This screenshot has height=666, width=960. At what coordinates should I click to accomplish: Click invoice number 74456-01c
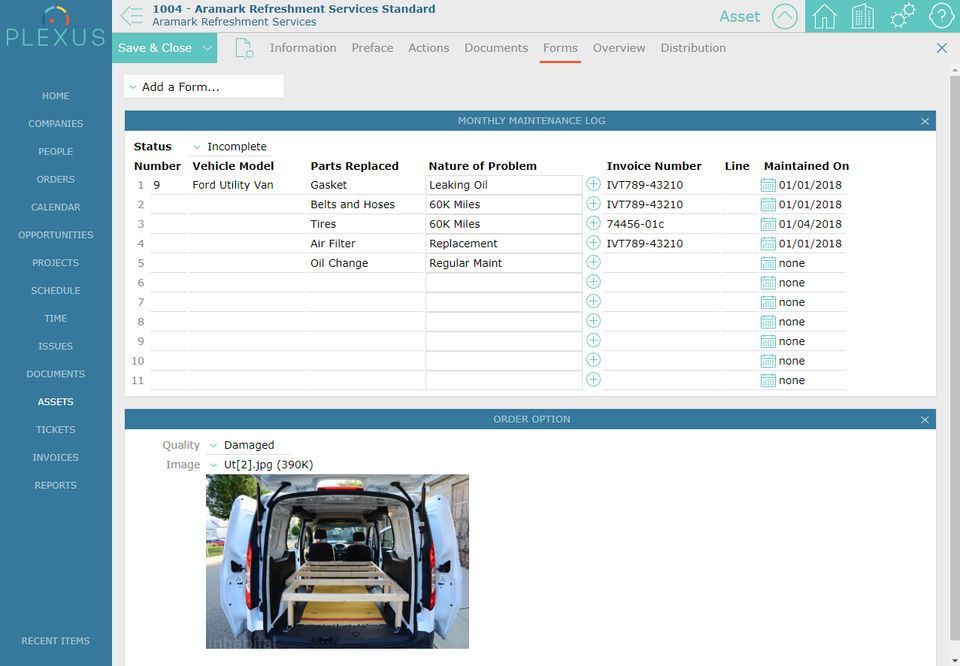[x=635, y=224]
